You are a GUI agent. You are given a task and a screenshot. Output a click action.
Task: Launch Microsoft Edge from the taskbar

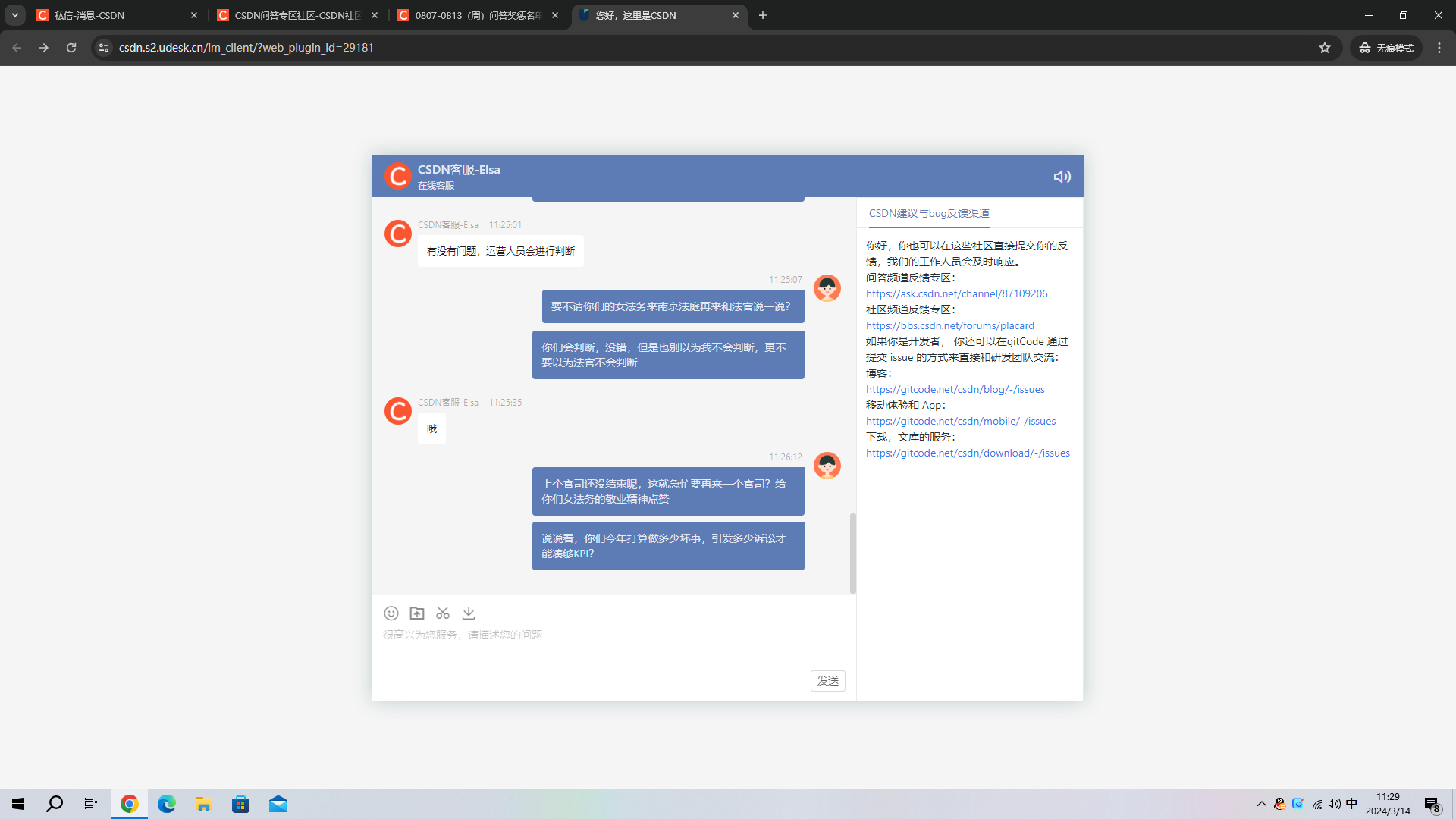coord(166,803)
